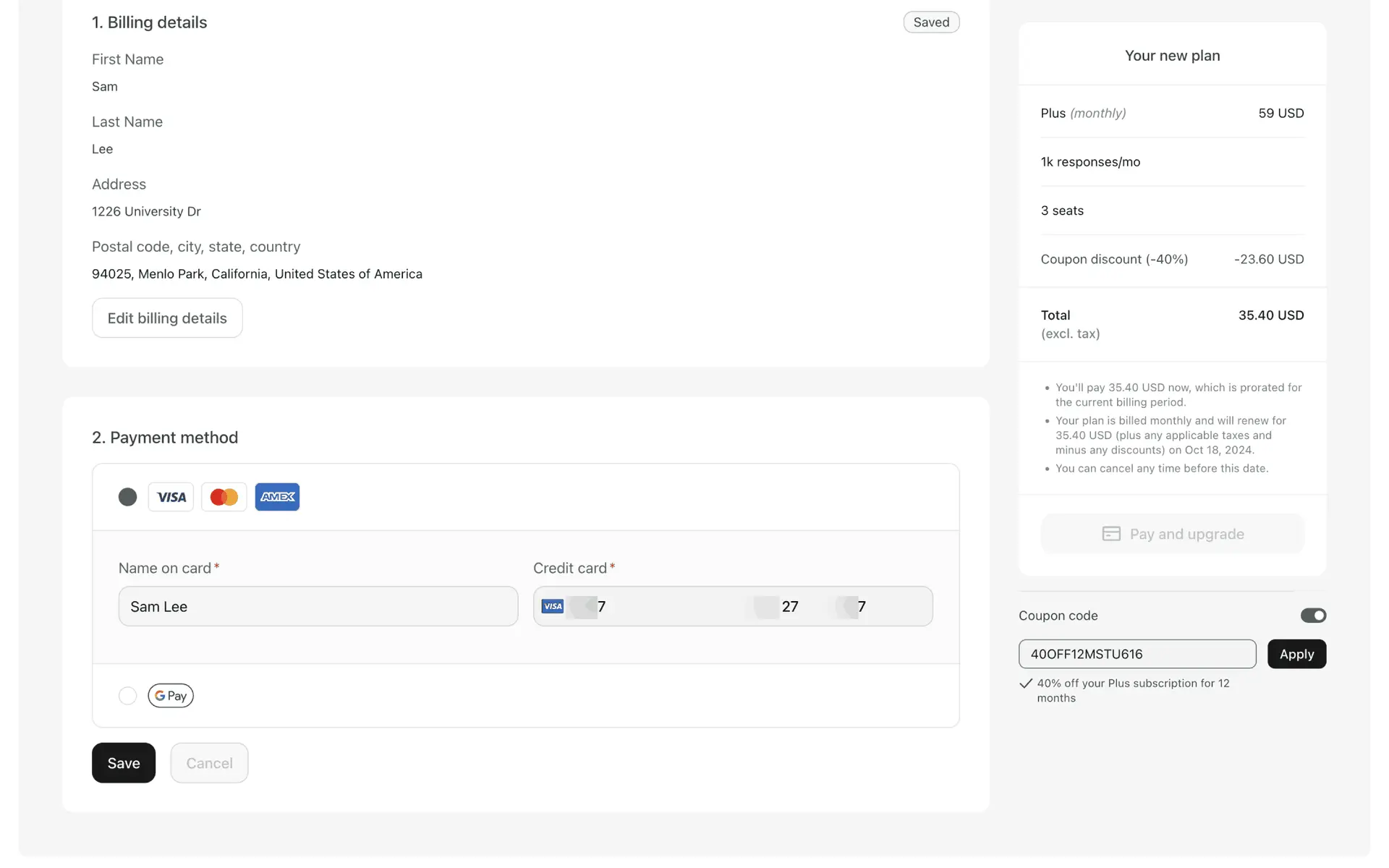
Task: Click the Name on card field
Action: 318,606
